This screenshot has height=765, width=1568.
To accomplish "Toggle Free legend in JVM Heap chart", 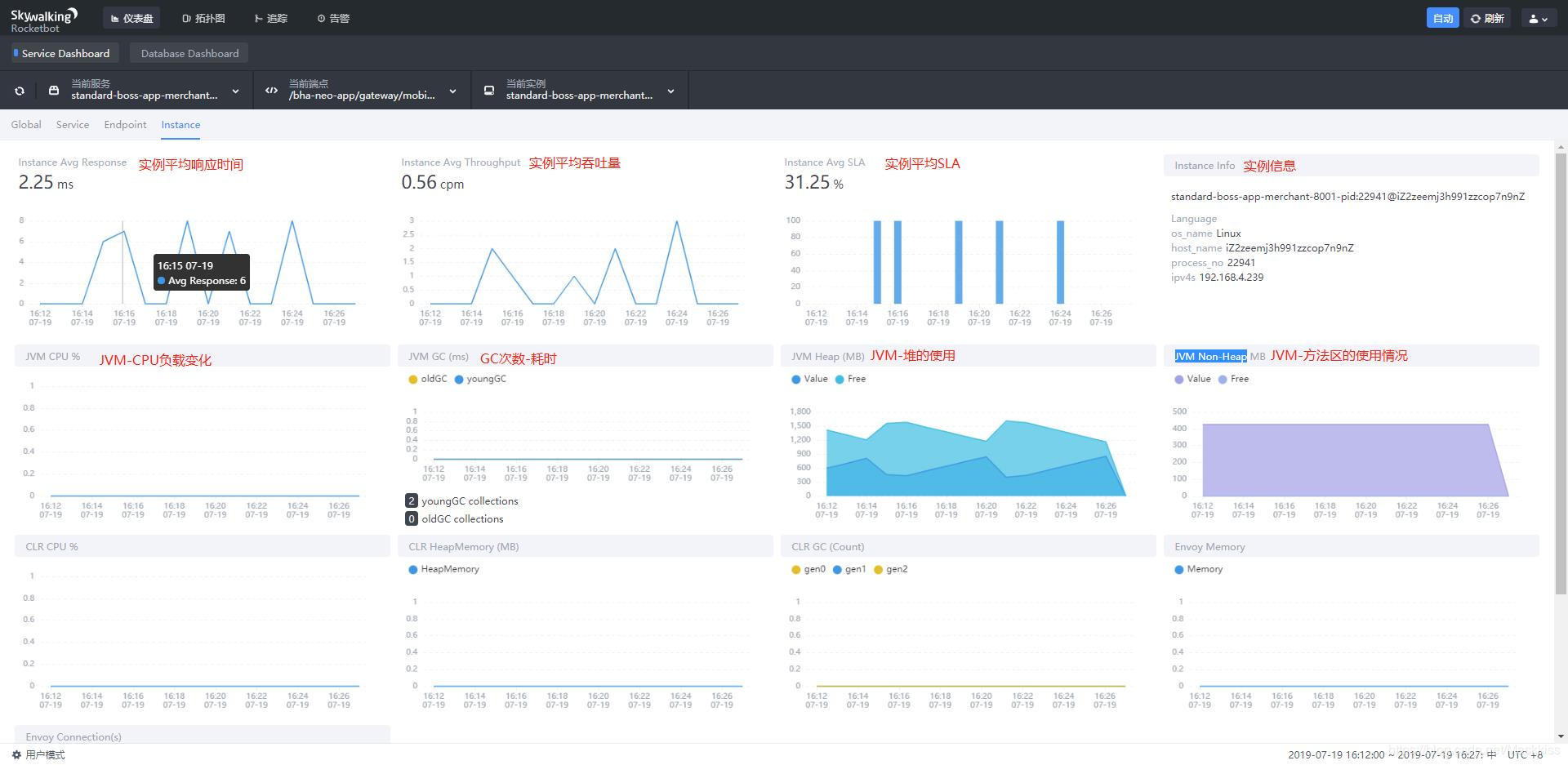I will 850,379.
